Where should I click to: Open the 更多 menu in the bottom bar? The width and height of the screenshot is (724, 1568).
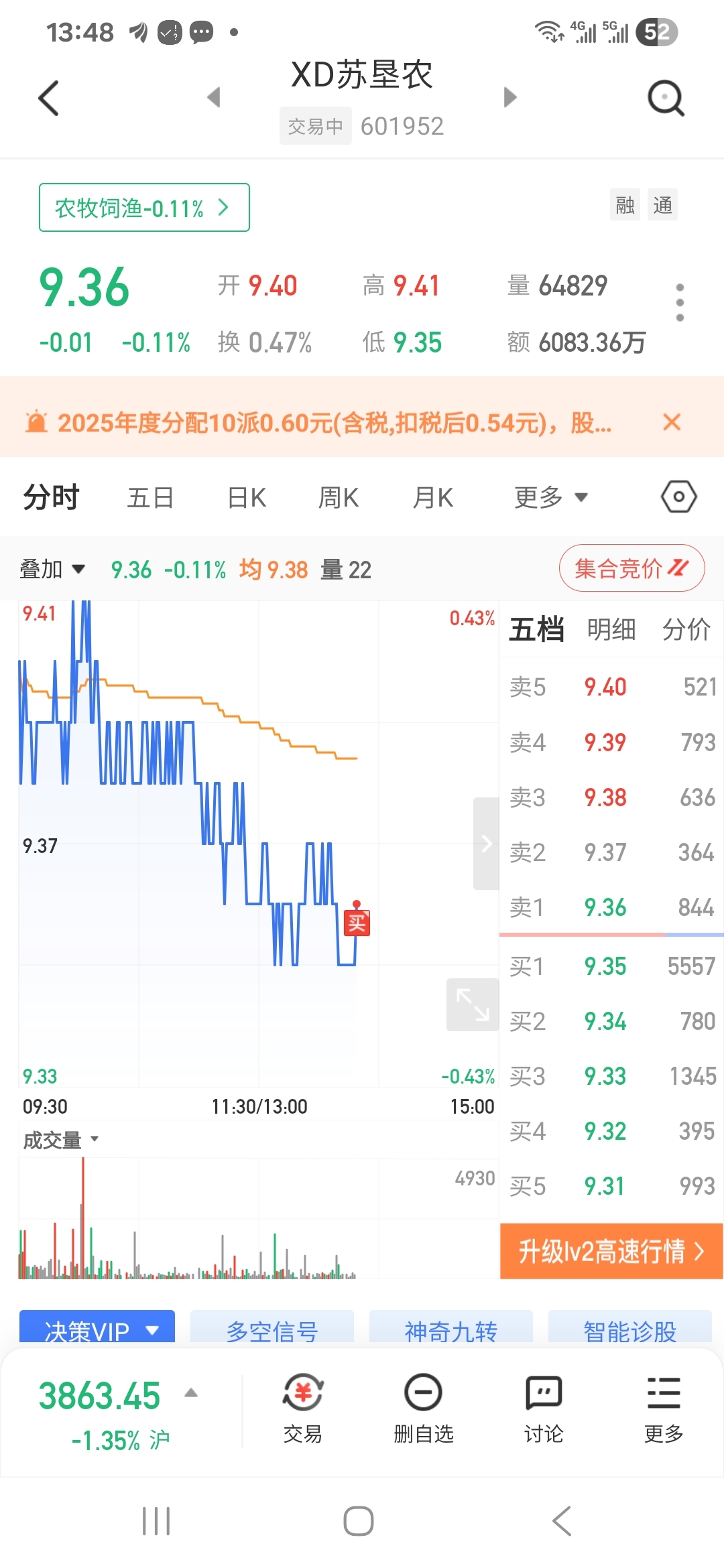(664, 1409)
